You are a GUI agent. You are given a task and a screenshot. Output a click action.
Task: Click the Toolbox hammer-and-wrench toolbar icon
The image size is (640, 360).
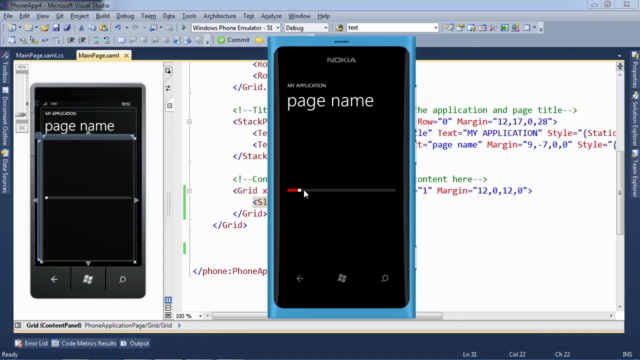pos(493,28)
